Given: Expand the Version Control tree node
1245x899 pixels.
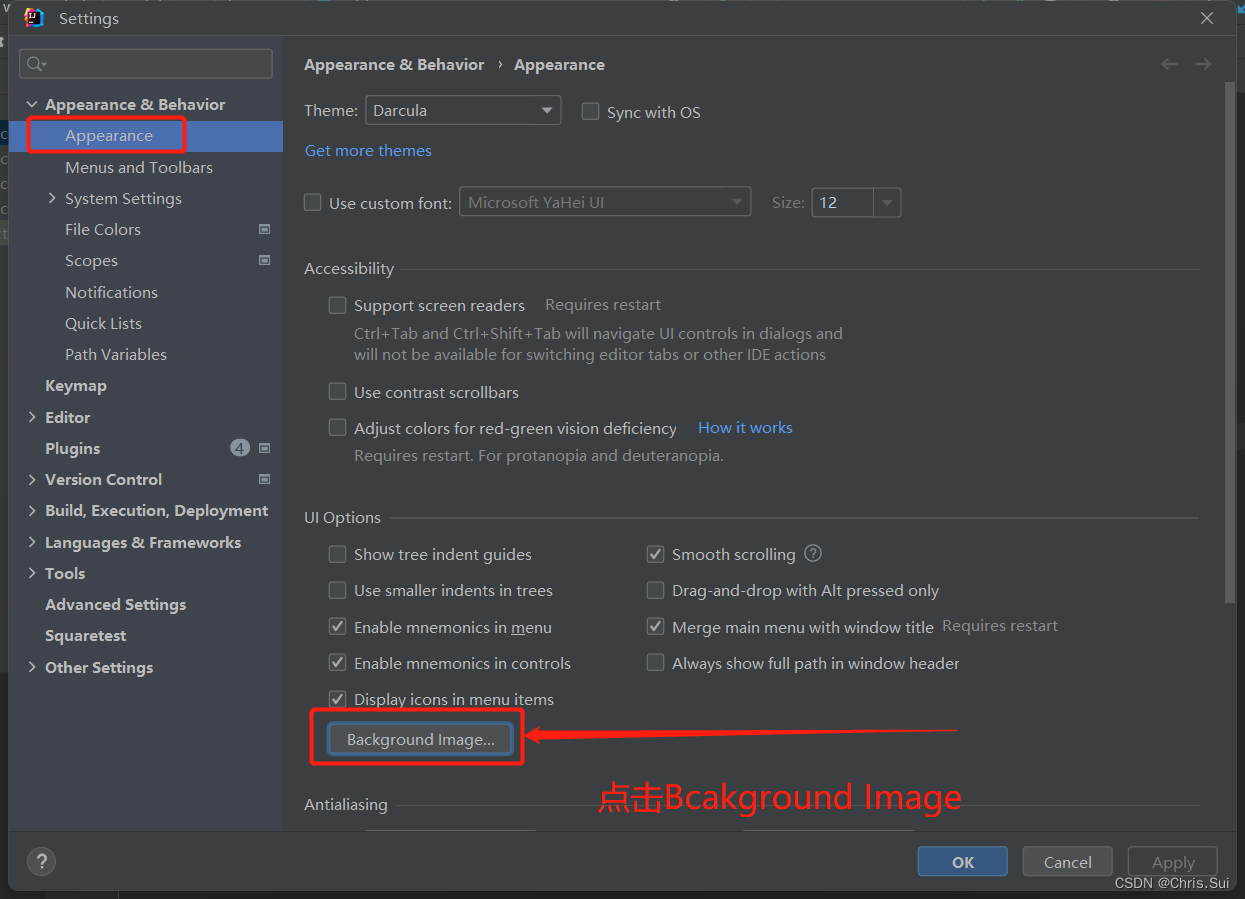Looking at the screenshot, I should 32,479.
